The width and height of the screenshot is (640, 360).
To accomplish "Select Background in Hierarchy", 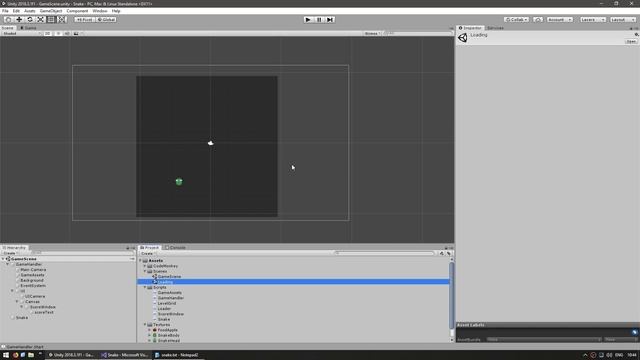I will pyautogui.click(x=32, y=280).
